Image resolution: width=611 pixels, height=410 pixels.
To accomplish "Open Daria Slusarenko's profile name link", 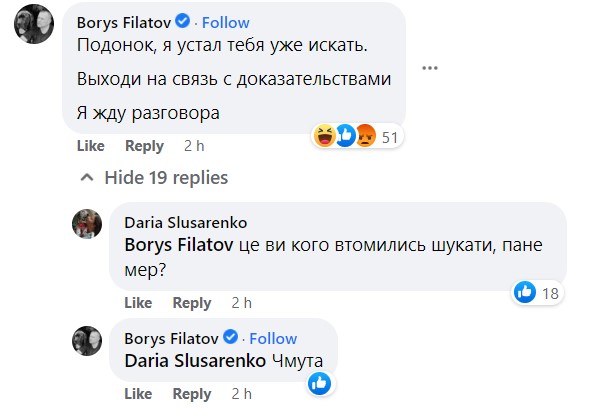I will (x=185, y=222).
